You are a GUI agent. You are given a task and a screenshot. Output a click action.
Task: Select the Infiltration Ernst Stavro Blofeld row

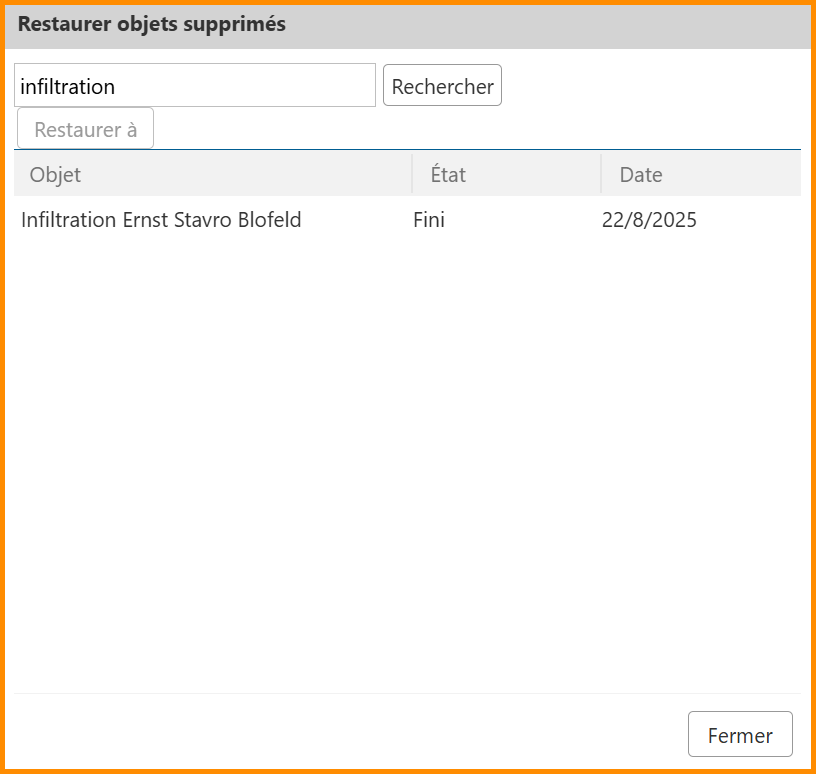(x=161, y=220)
